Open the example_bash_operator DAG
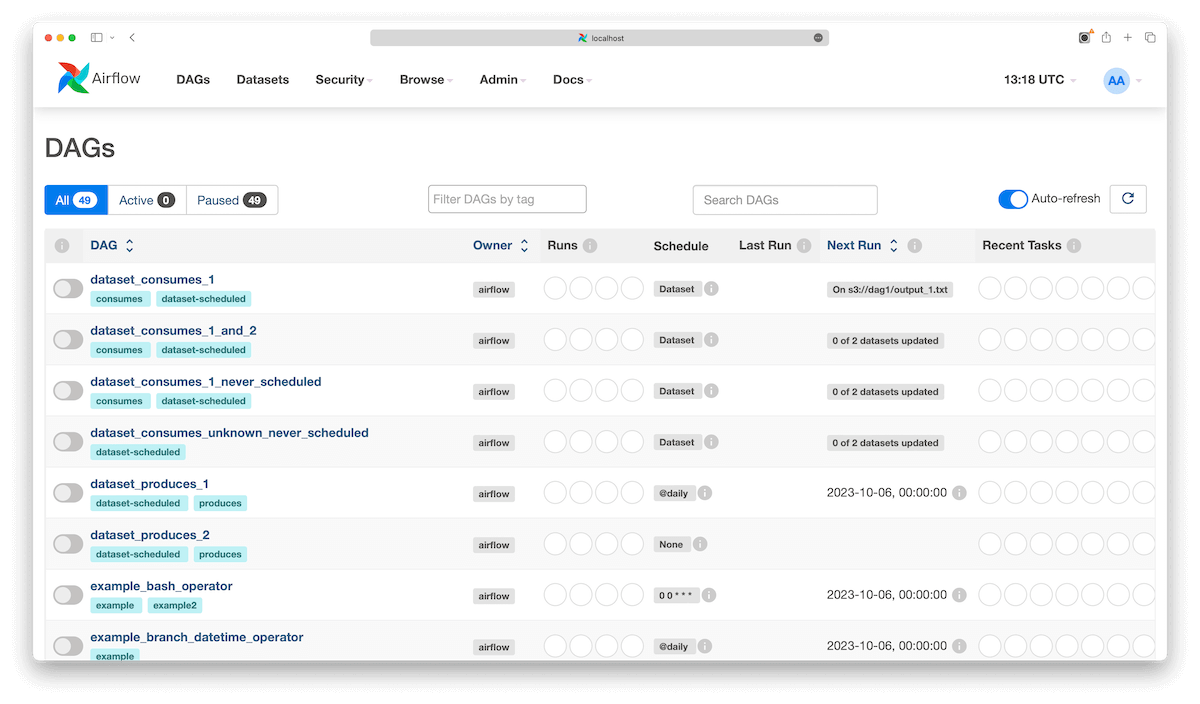 (161, 585)
